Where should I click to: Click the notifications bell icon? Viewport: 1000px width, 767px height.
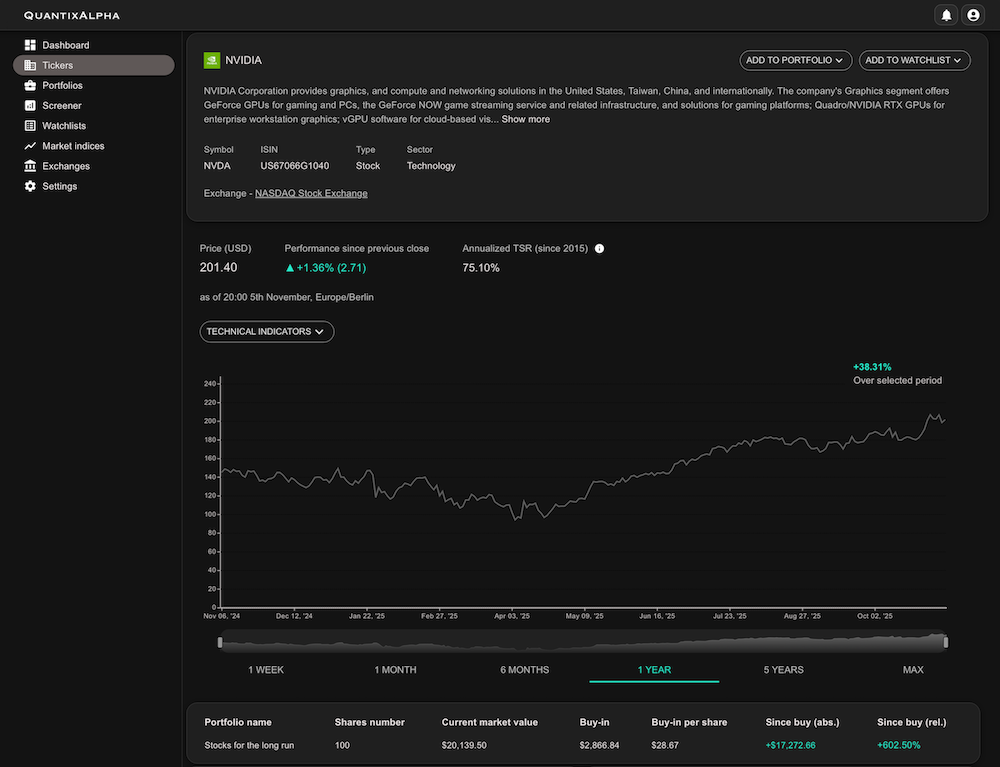pyautogui.click(x=945, y=15)
